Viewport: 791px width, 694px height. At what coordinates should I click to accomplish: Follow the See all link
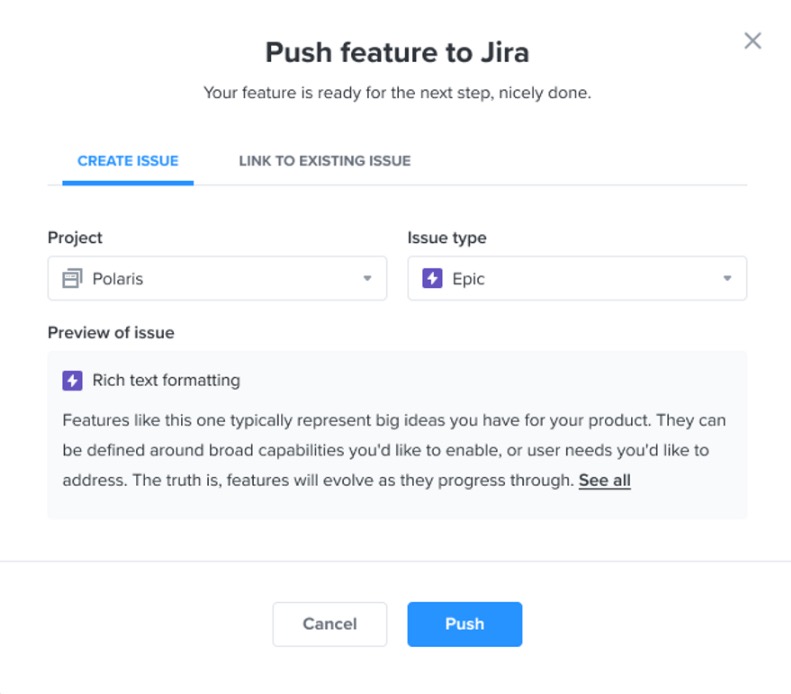coord(604,480)
